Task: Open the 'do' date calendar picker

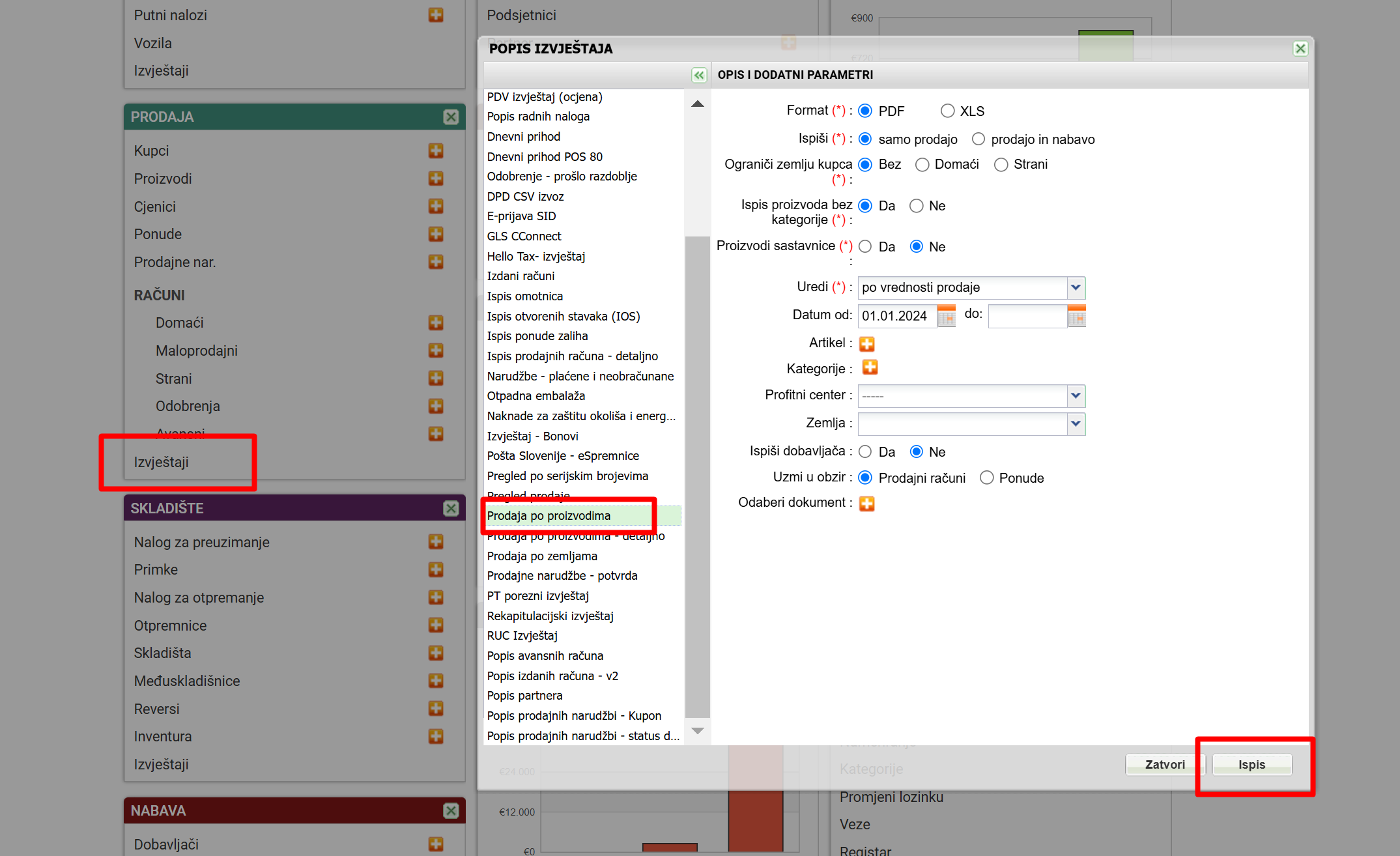Action: click(x=1076, y=316)
